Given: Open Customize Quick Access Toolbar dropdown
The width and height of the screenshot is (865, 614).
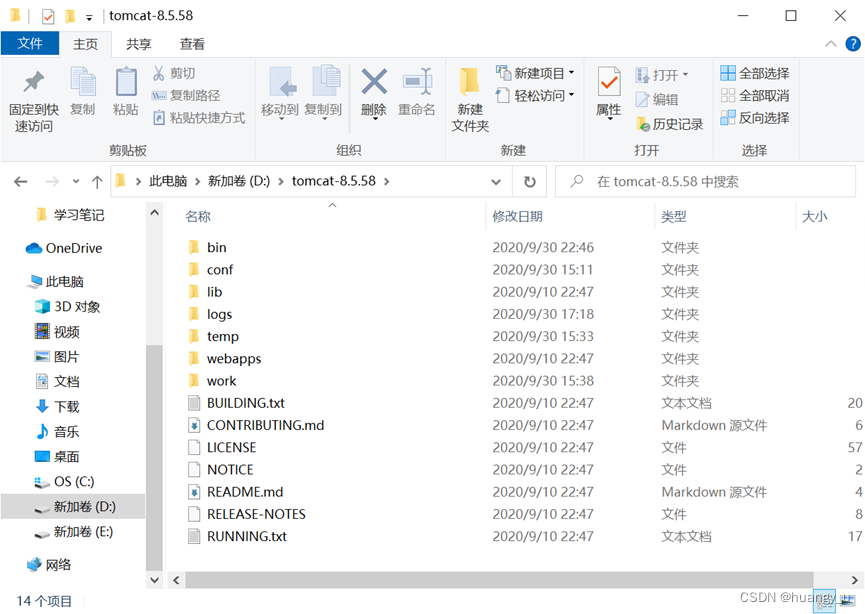Looking at the screenshot, I should tap(89, 18).
